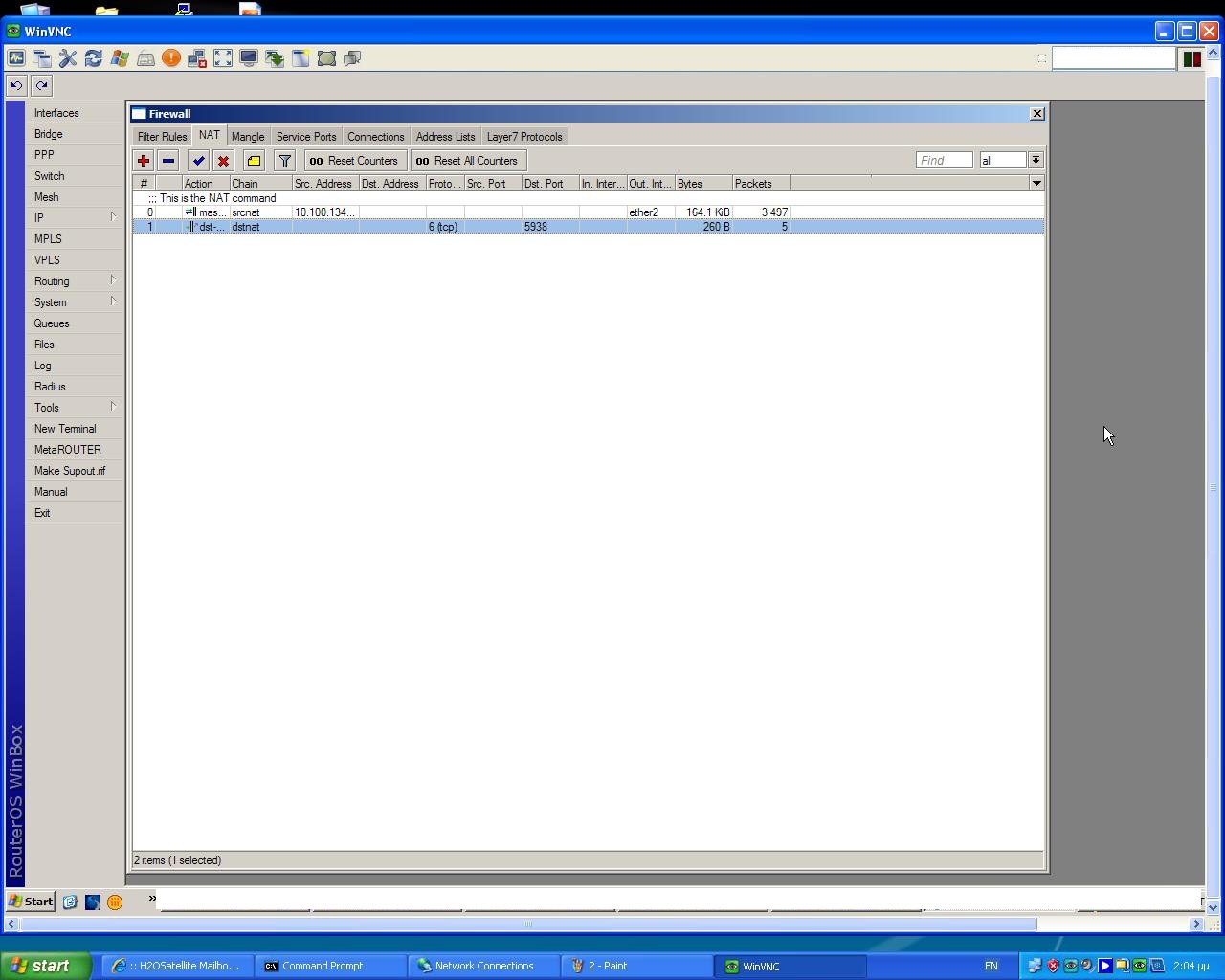Disable the selected rule with red X

[x=223, y=161]
